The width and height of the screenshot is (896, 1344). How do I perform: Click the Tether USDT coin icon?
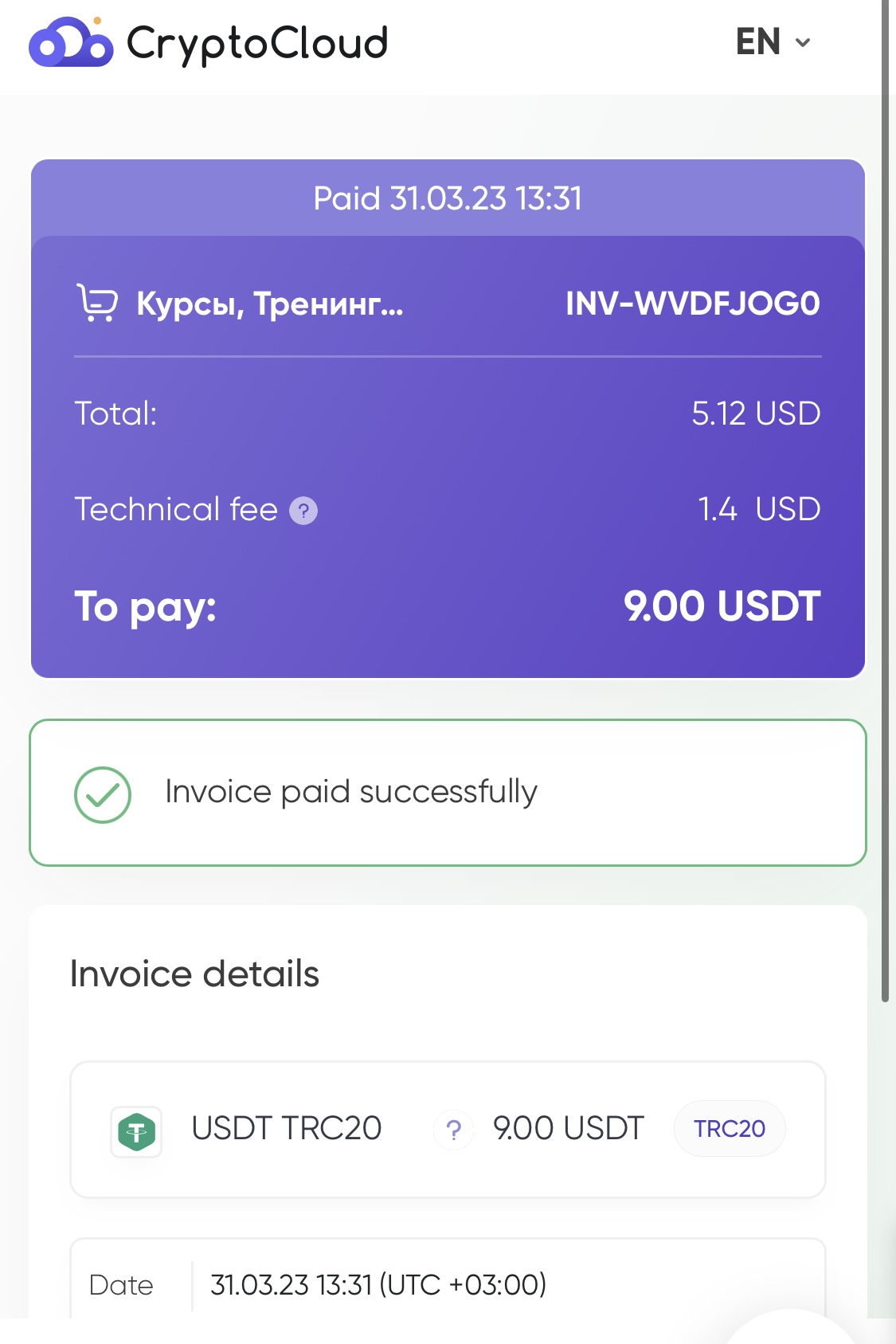point(136,1131)
